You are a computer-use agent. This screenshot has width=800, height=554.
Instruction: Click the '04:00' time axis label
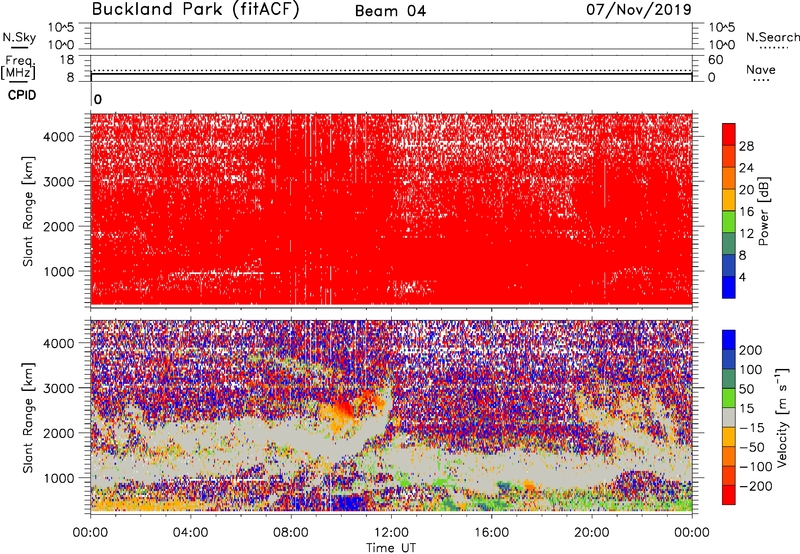[190, 533]
